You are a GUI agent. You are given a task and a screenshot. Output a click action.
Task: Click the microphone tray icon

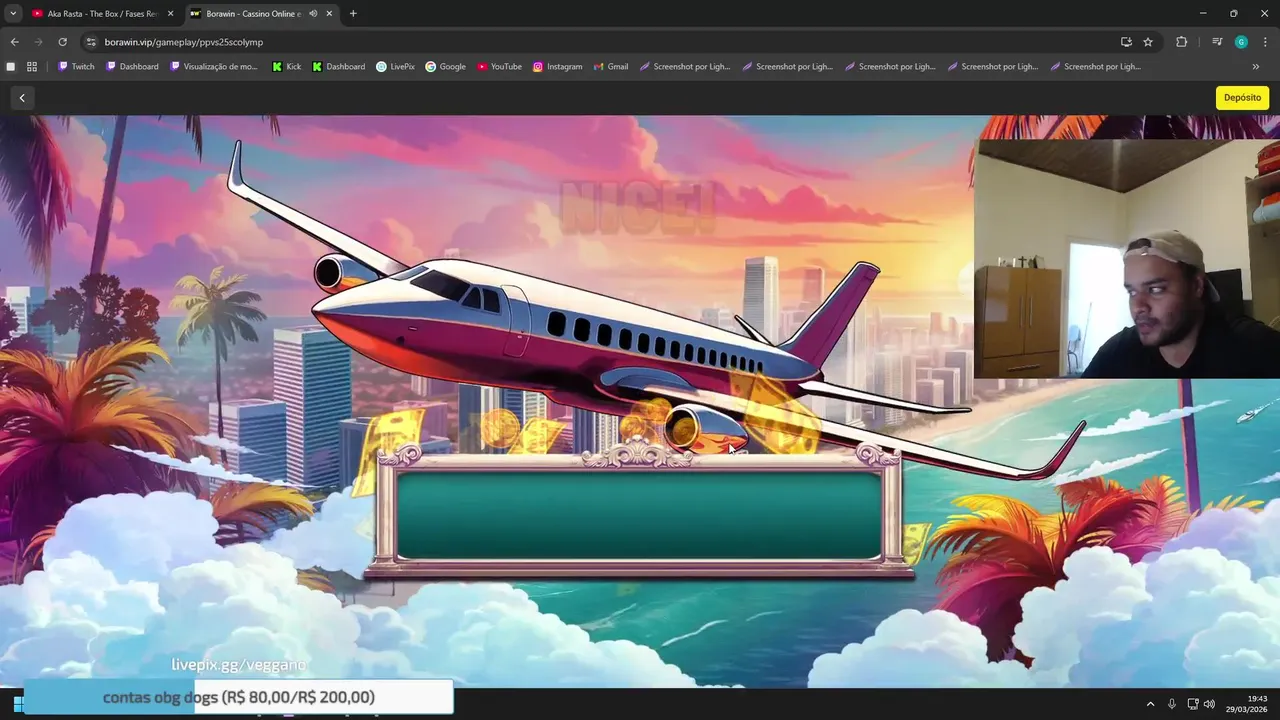click(1172, 704)
